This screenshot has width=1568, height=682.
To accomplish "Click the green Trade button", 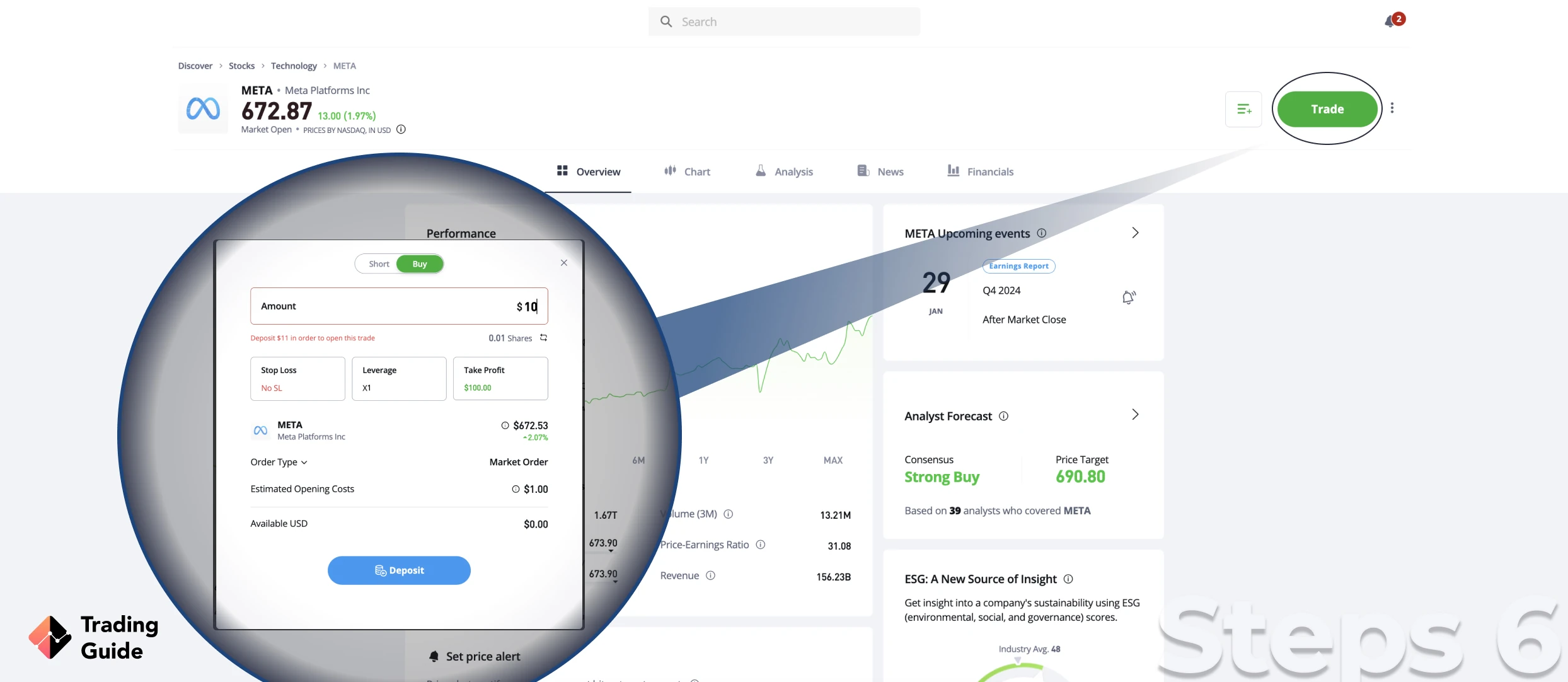I will [x=1327, y=109].
